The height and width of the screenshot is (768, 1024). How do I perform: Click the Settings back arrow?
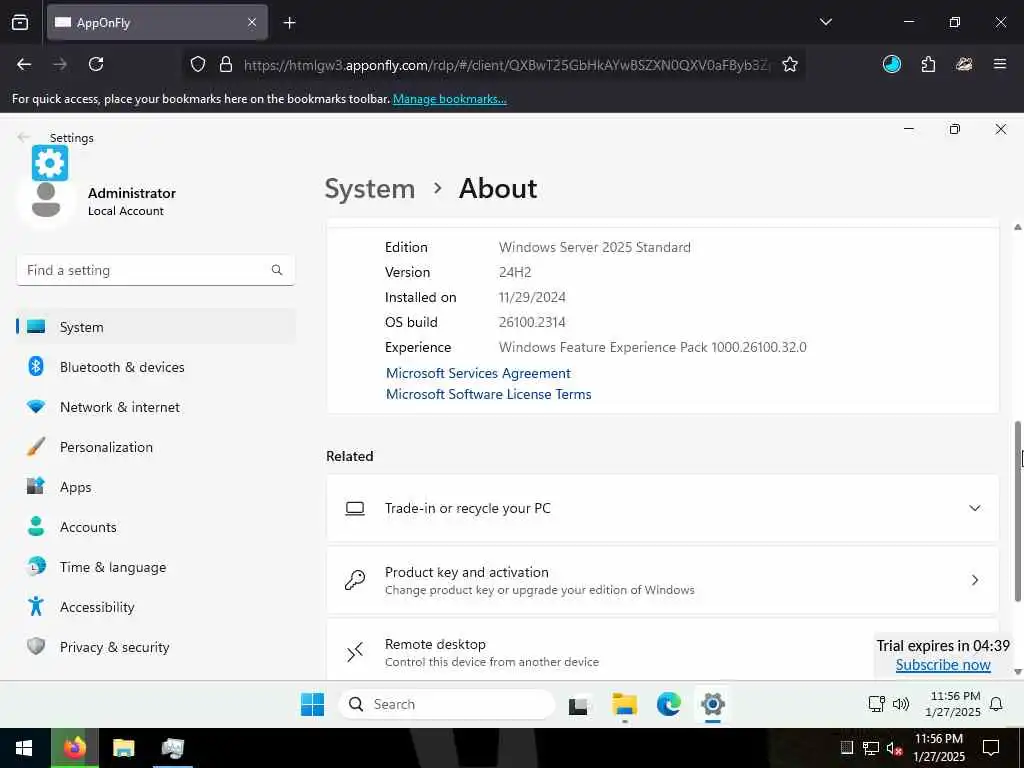[24, 137]
